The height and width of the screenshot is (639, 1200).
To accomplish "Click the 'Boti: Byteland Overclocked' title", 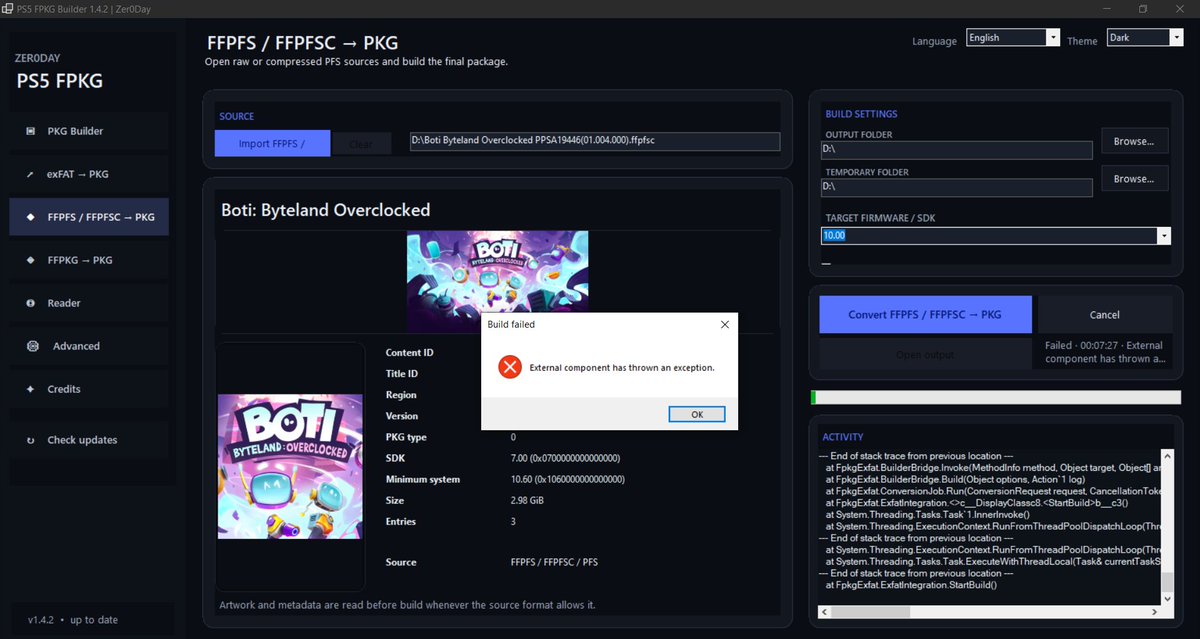I will (326, 210).
